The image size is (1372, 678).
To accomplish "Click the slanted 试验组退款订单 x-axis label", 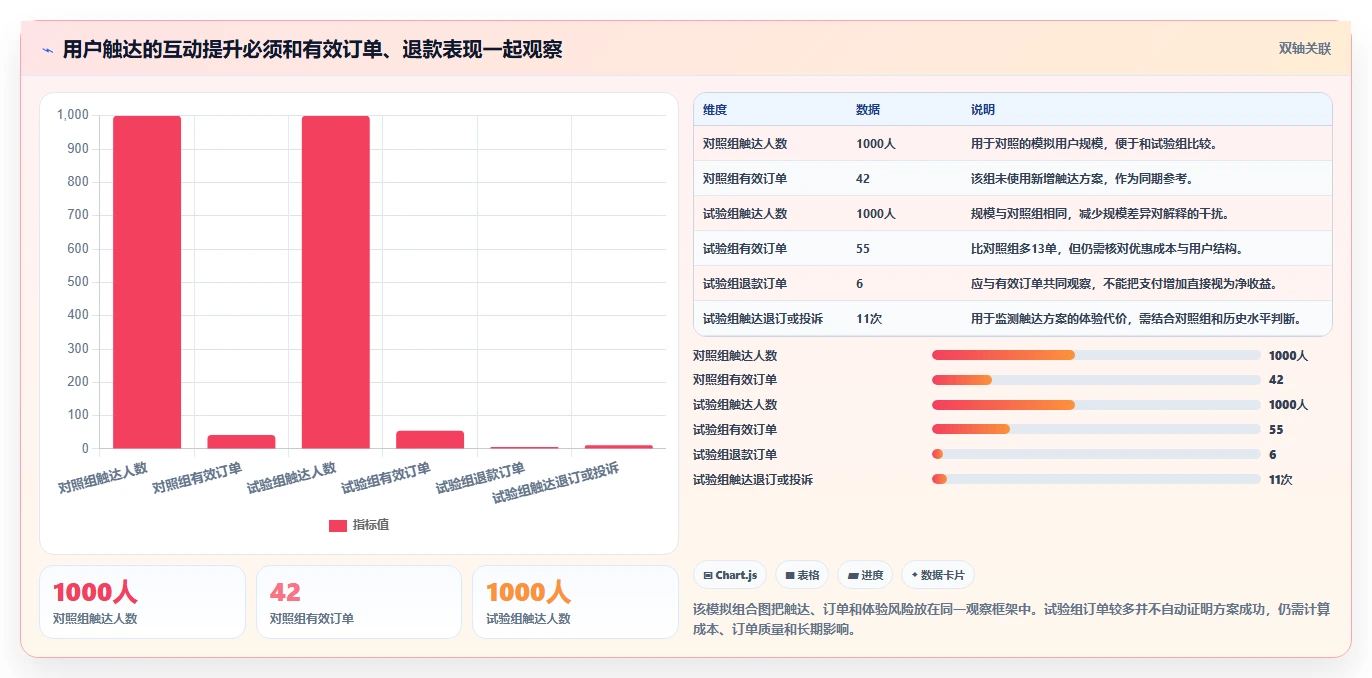I will 482,477.
